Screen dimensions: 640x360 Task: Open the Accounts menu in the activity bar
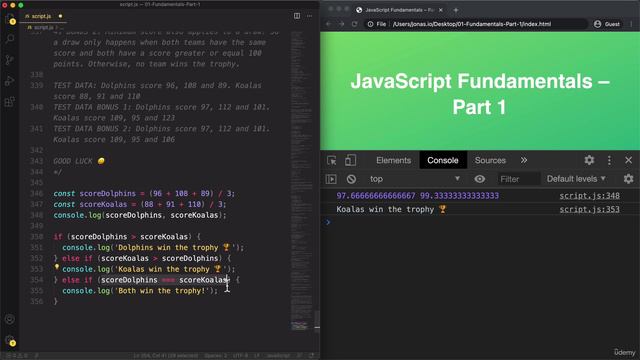(10, 319)
